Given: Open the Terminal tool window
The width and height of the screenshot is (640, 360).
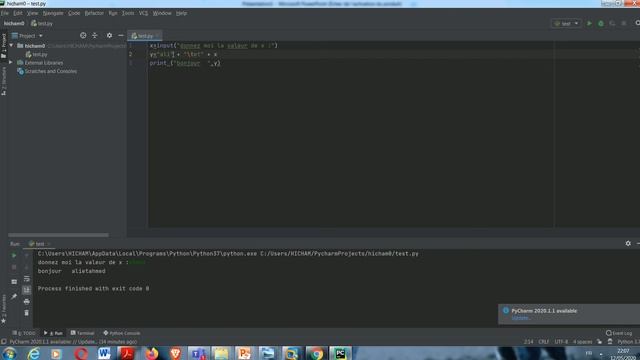Looking at the screenshot, I should coord(82,333).
